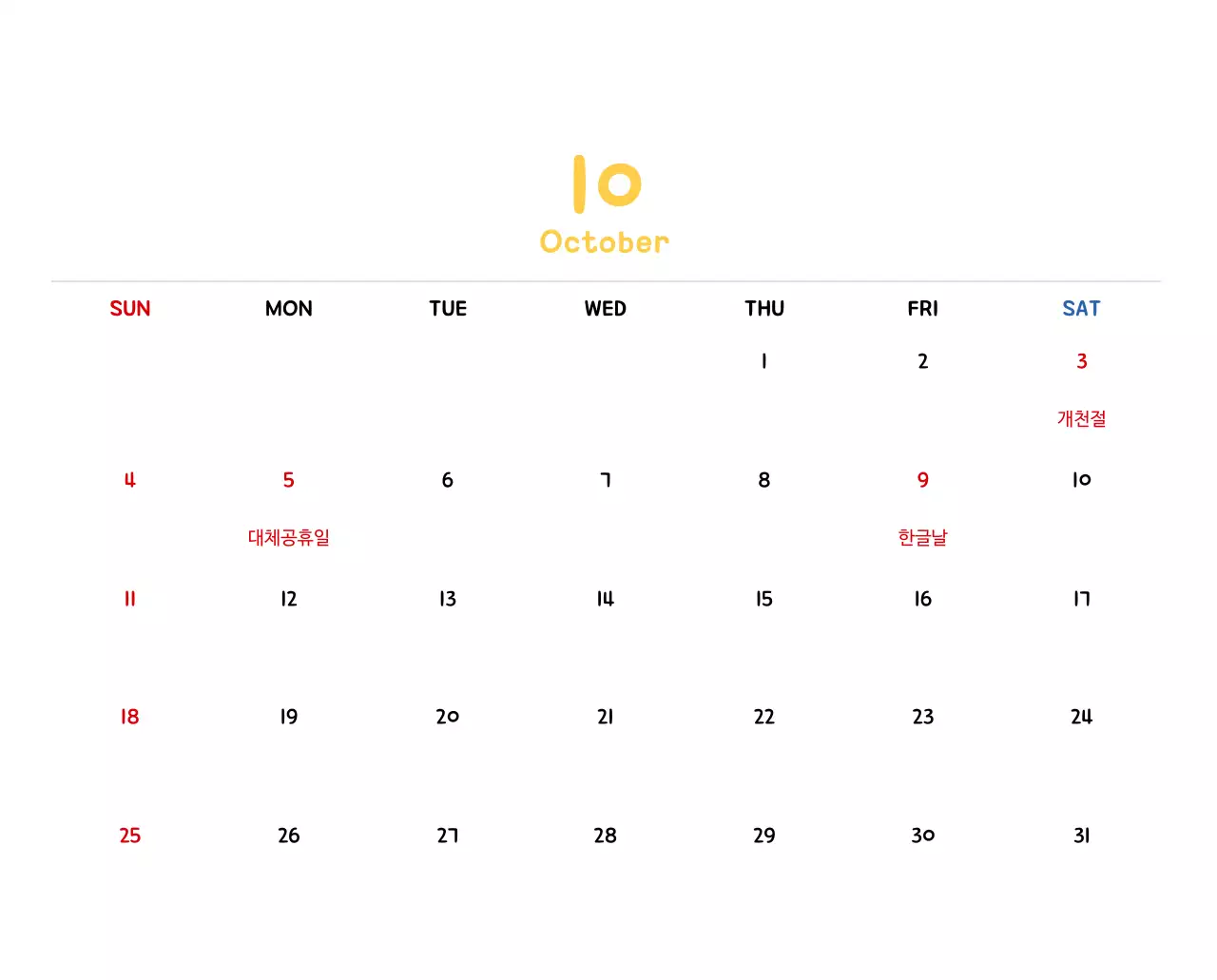Click the 대체공휴일 holiday label
This screenshot has width=1217, height=980.
pos(288,537)
